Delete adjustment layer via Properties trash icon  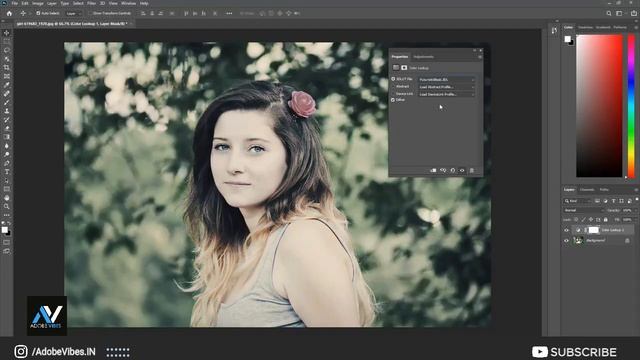[x=471, y=170]
